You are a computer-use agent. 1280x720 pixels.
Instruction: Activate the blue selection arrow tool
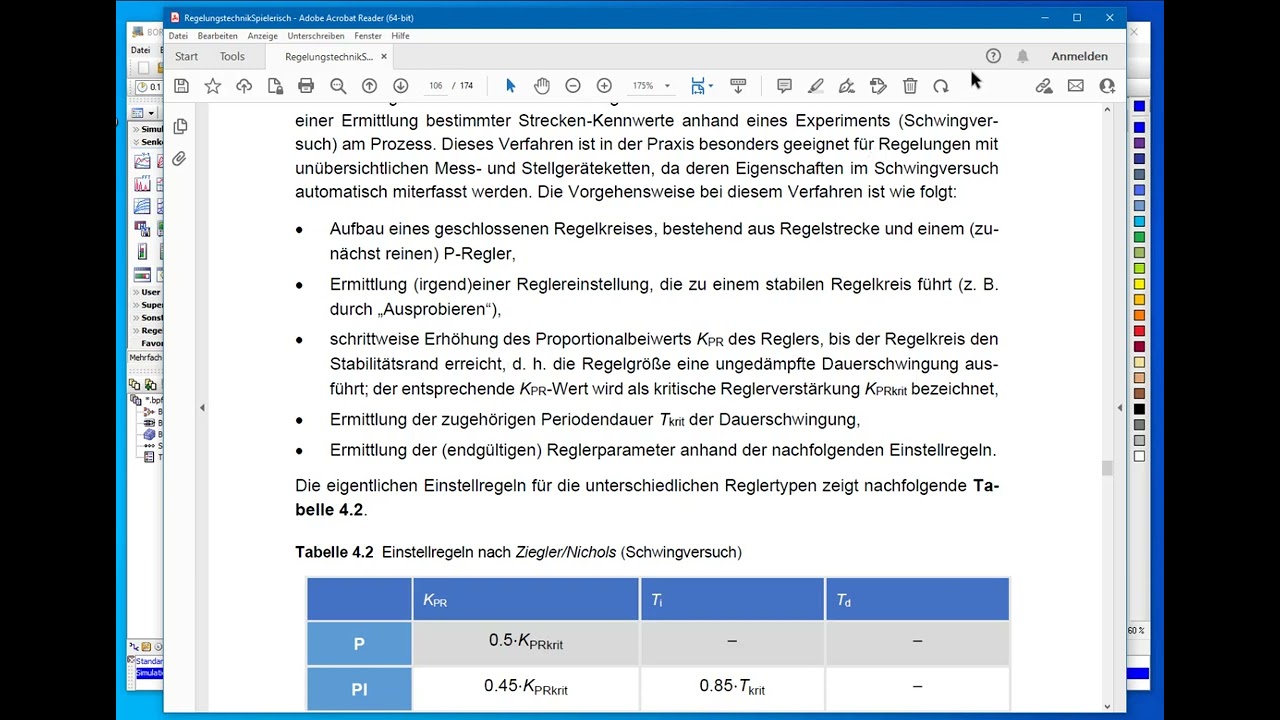(x=510, y=86)
